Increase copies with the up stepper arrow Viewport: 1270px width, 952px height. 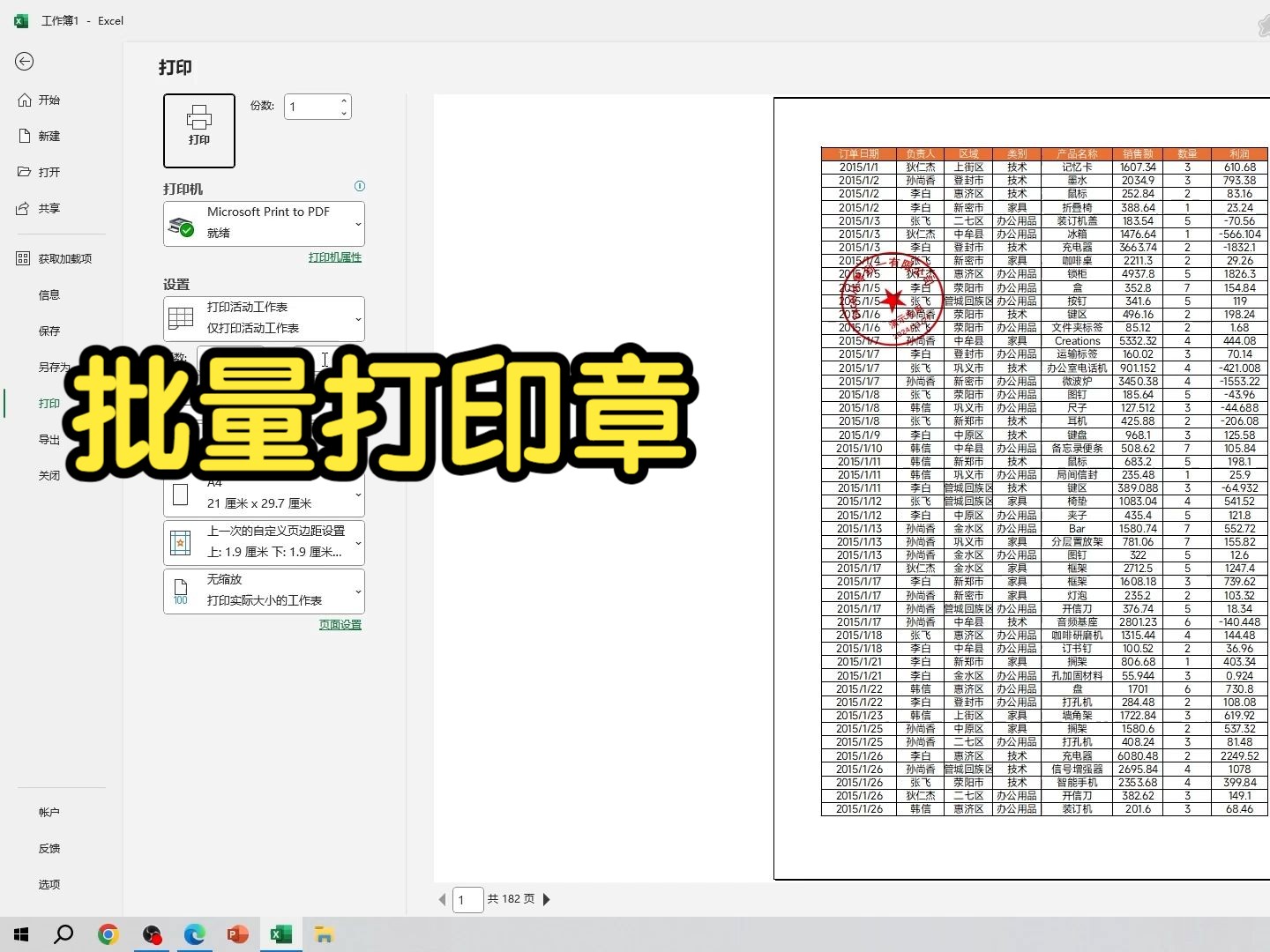[344, 100]
